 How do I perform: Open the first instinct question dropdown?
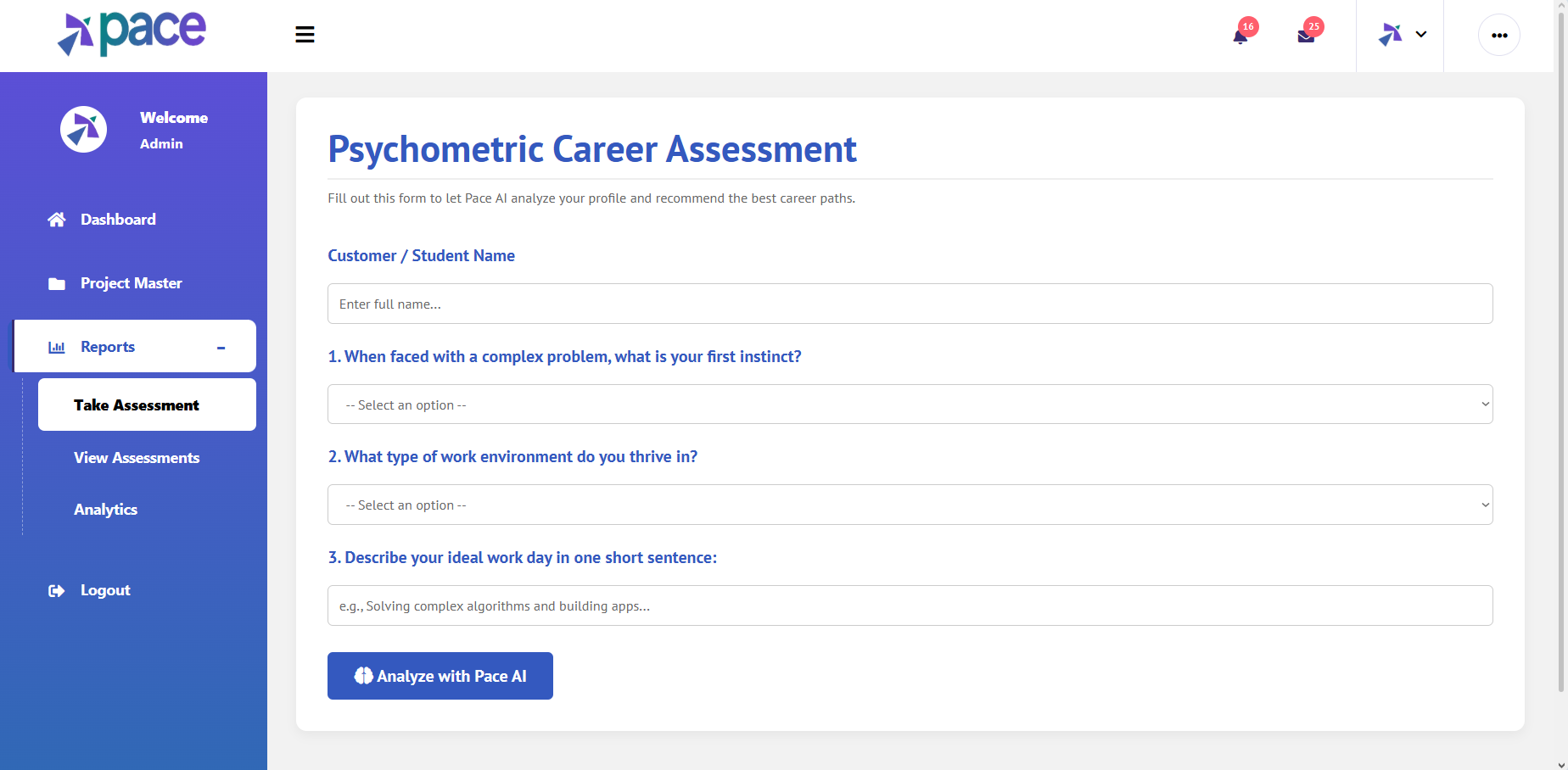click(x=910, y=405)
